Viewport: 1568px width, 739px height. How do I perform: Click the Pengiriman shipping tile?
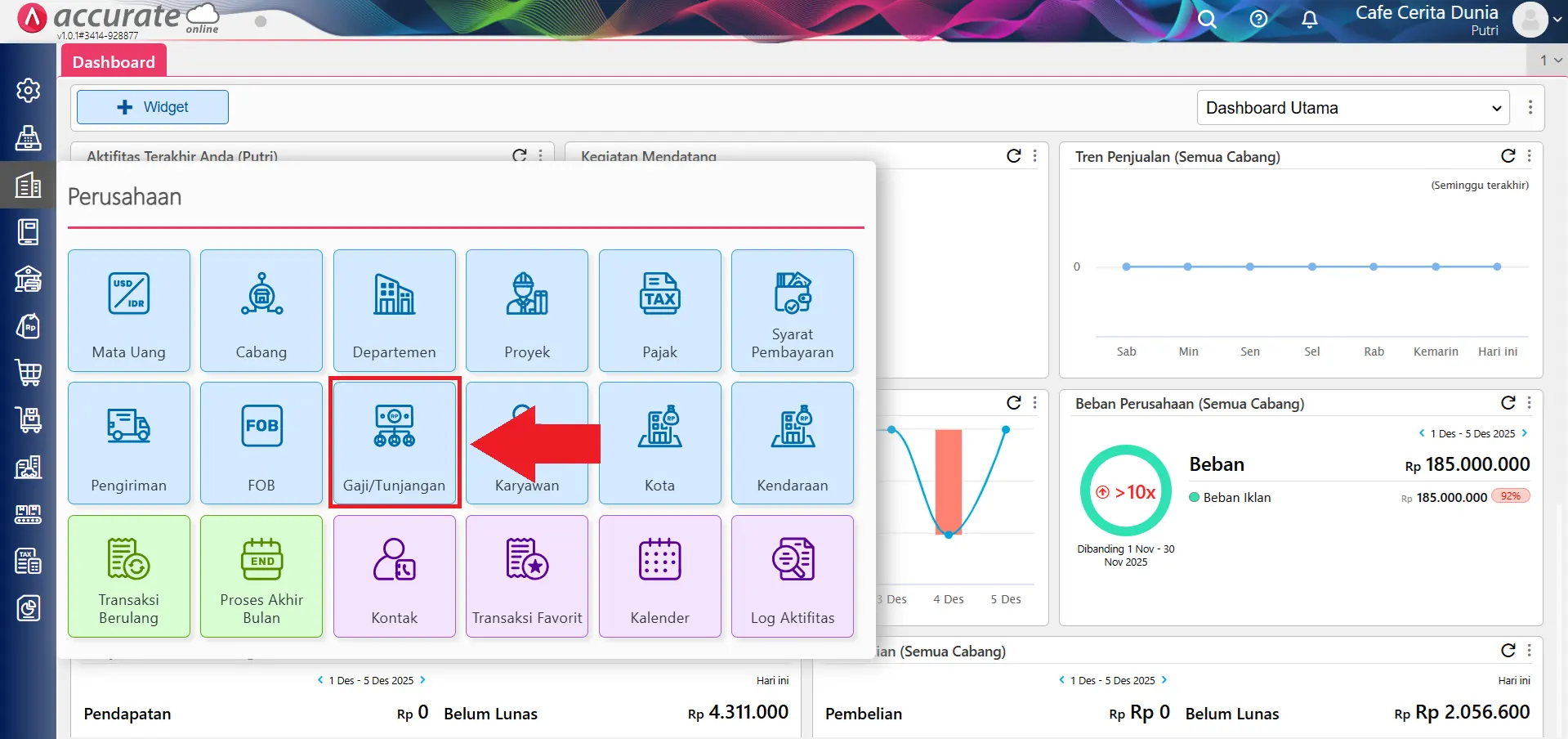tap(129, 442)
